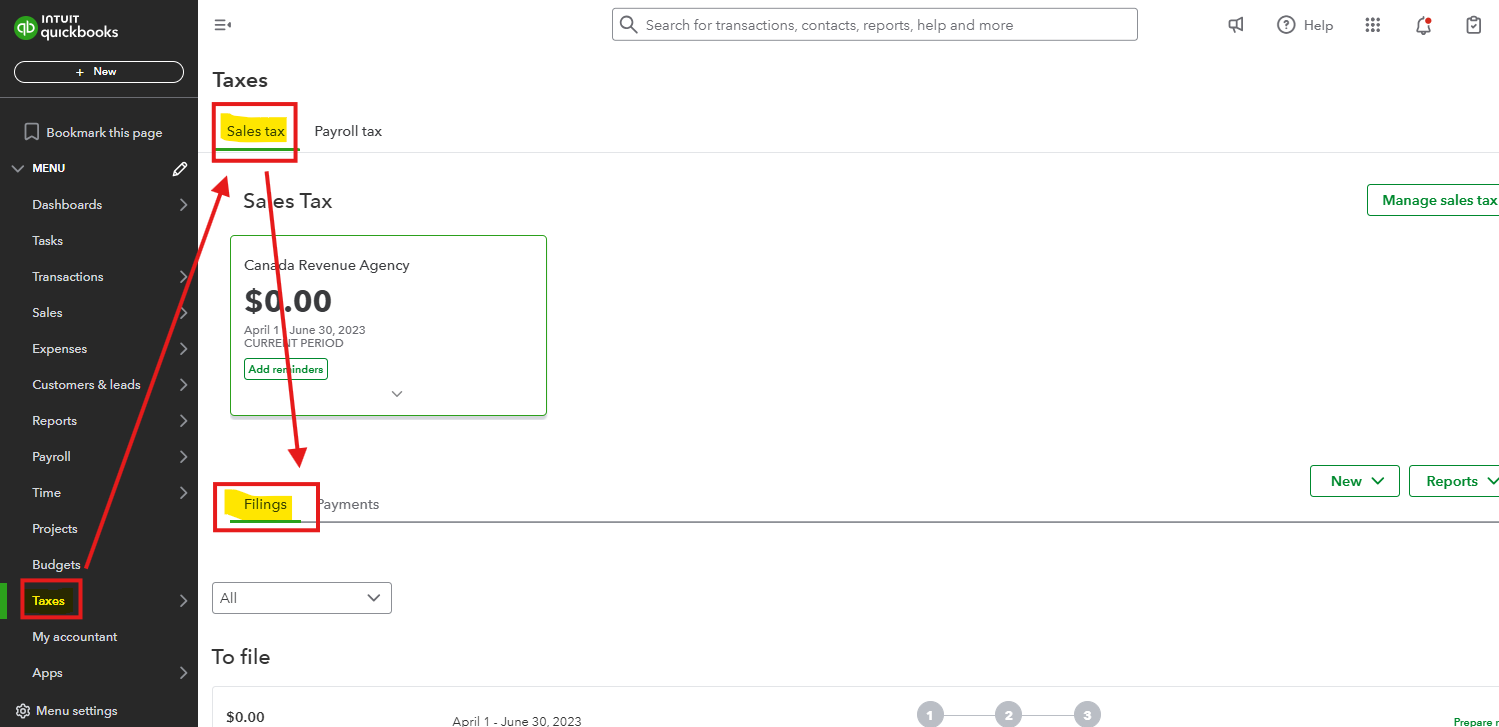This screenshot has height=727, width=1499.
Task: Click step 3 circle in filing progress
Action: pos(1087,714)
